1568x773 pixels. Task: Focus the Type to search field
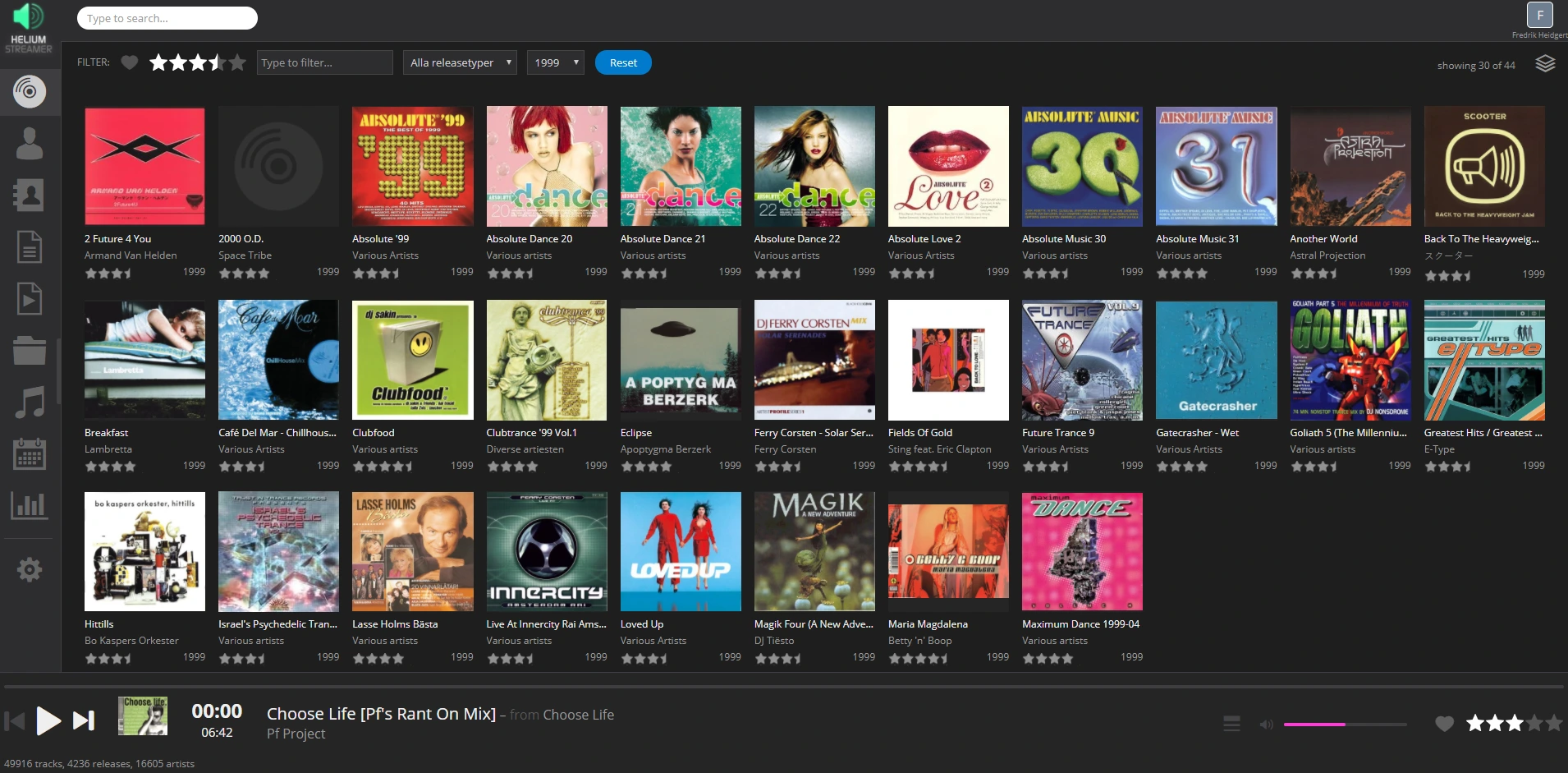[167, 18]
